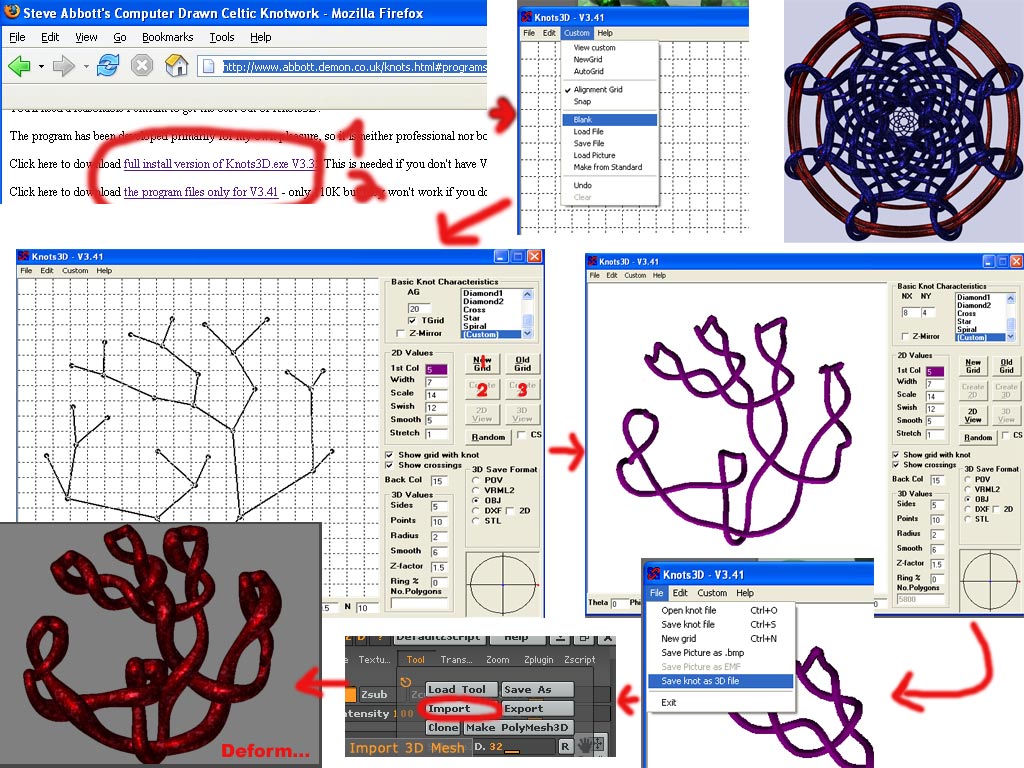Select STL save format in grid-drawing window
The width and height of the screenshot is (1024, 768).
[x=476, y=521]
